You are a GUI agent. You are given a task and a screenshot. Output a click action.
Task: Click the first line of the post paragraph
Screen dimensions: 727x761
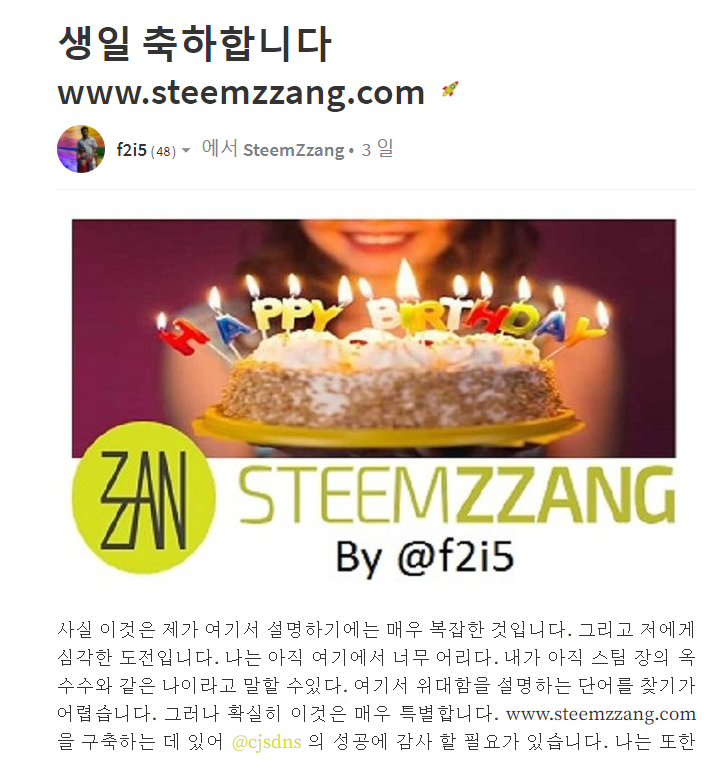coord(377,629)
